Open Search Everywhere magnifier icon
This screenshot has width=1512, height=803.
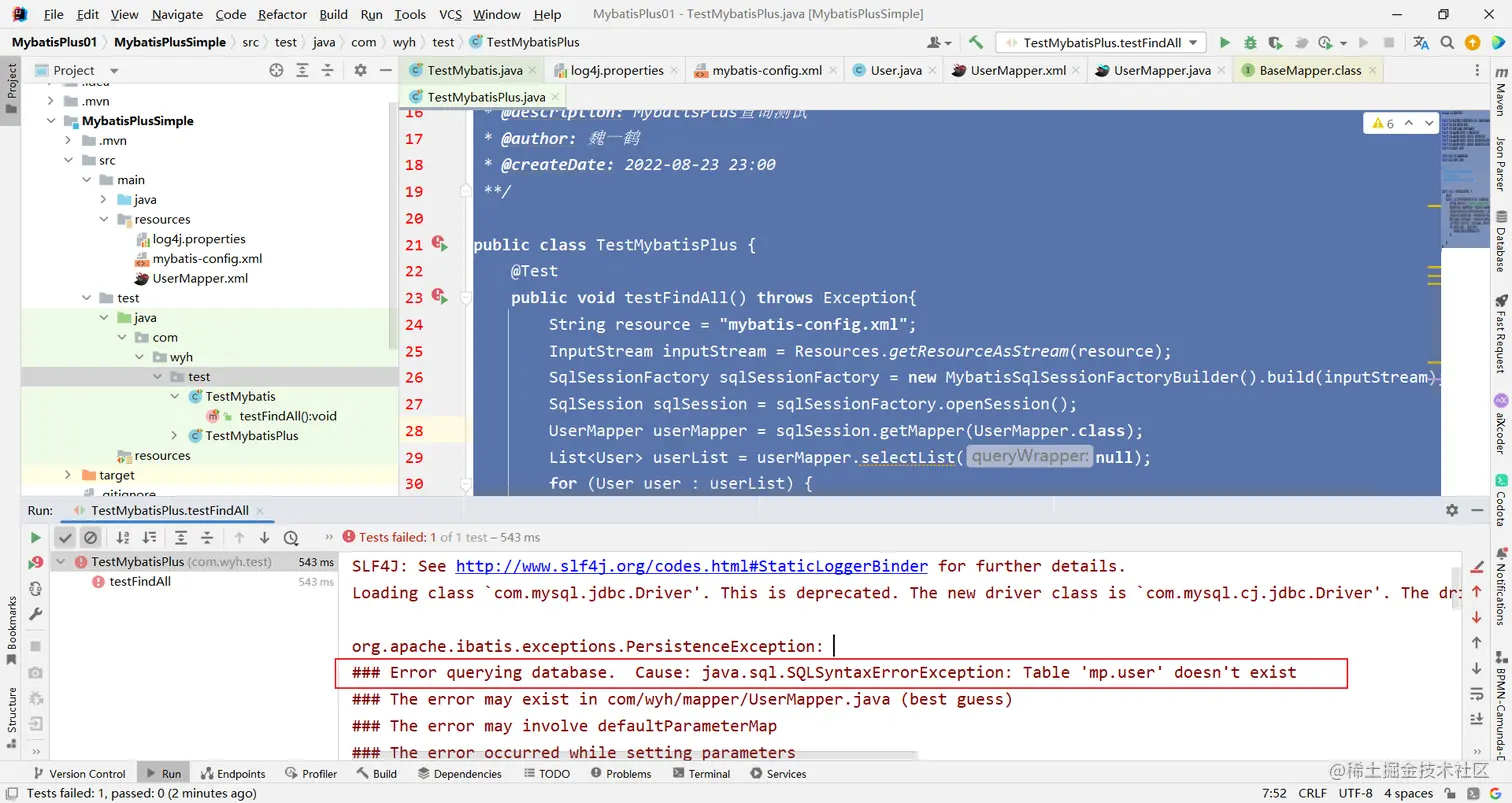click(1447, 43)
